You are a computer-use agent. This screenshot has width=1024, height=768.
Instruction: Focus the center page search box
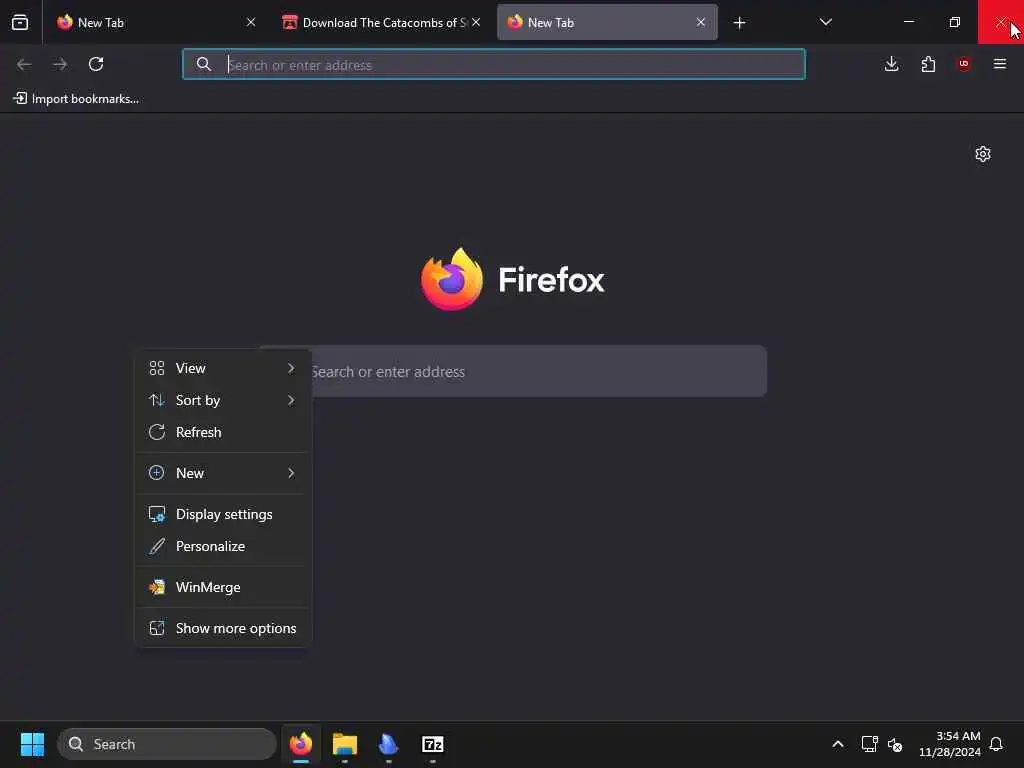[x=512, y=371]
